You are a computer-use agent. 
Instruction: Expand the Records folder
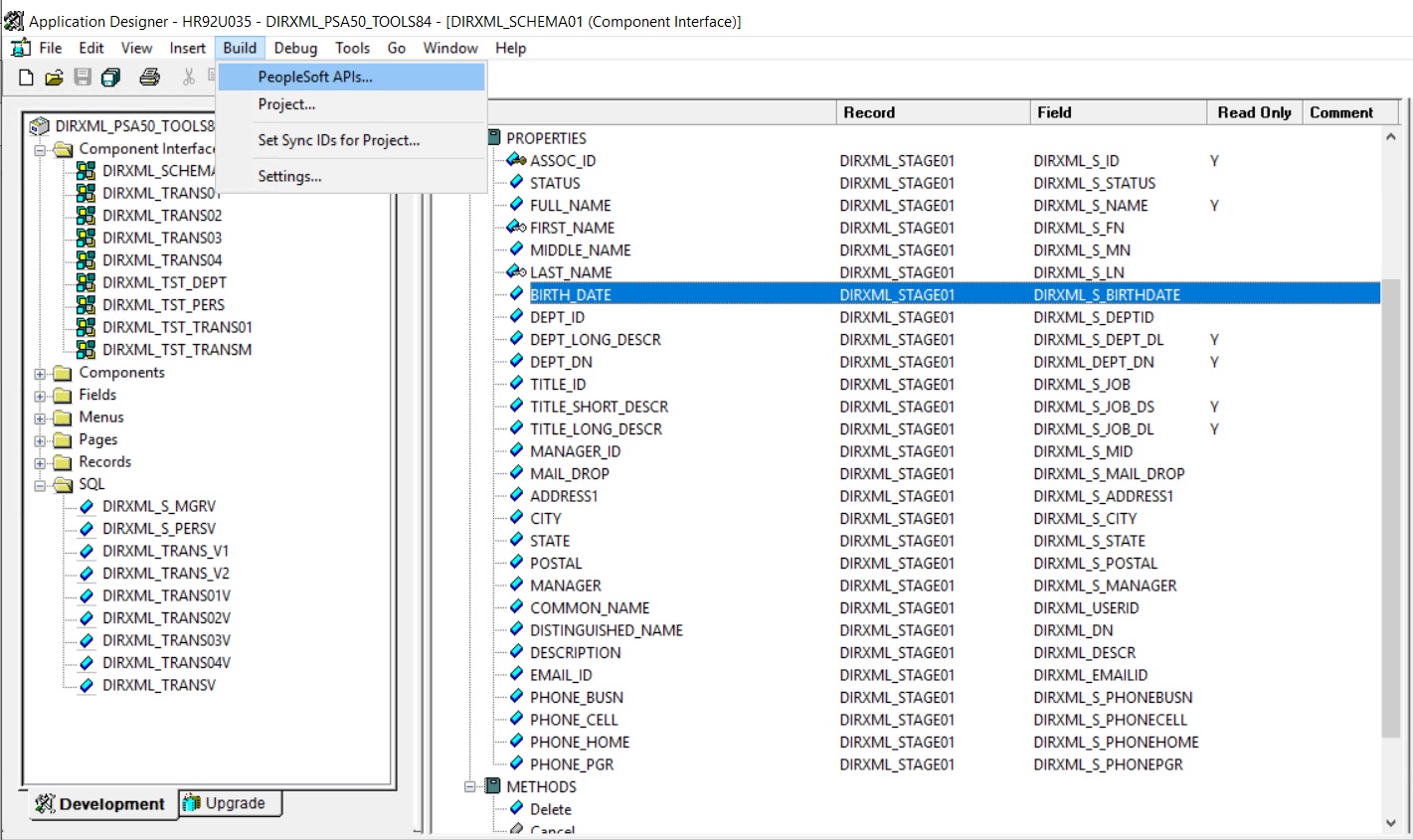pyautogui.click(x=40, y=463)
